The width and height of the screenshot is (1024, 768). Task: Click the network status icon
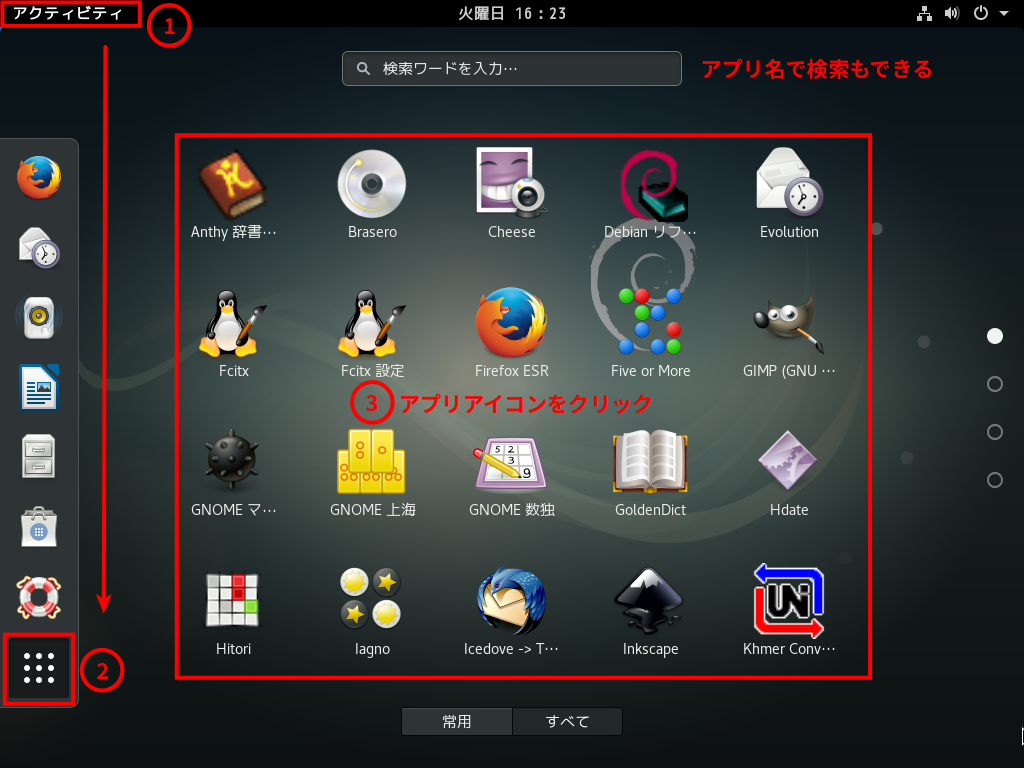click(x=924, y=13)
